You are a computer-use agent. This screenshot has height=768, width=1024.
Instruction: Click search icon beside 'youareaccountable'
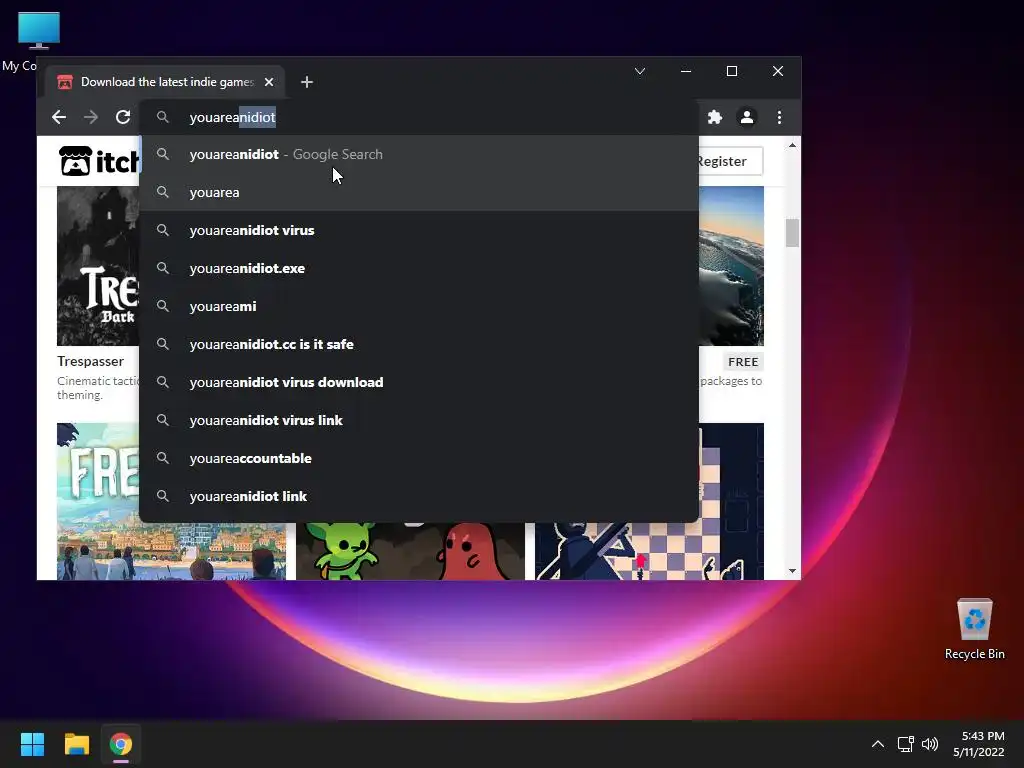(163, 458)
